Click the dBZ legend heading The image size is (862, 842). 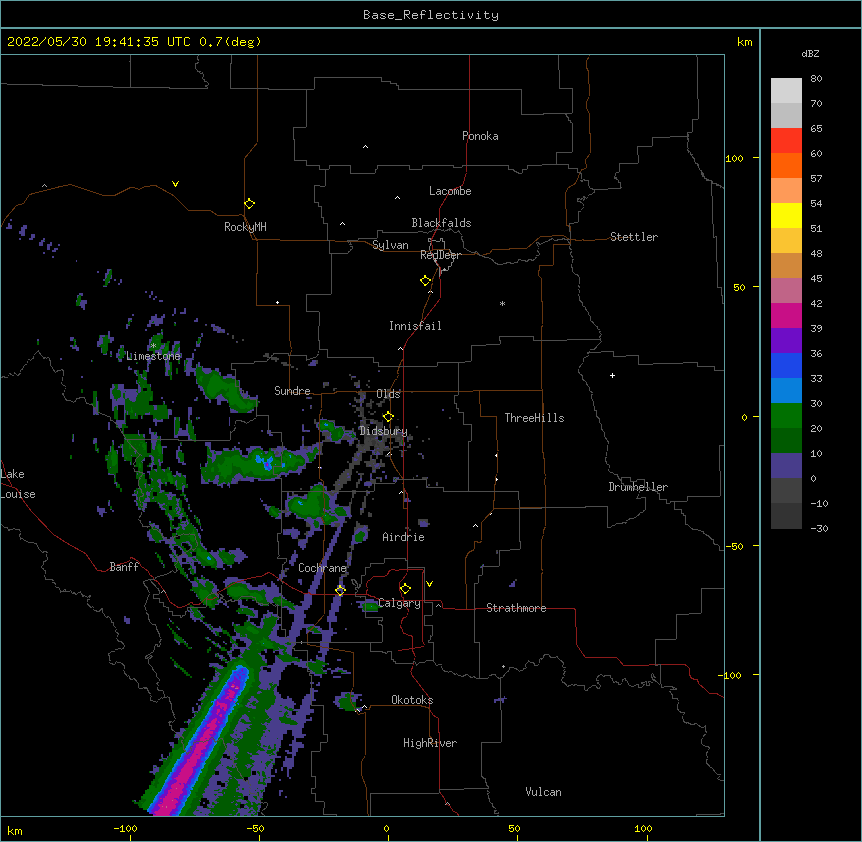coord(810,53)
